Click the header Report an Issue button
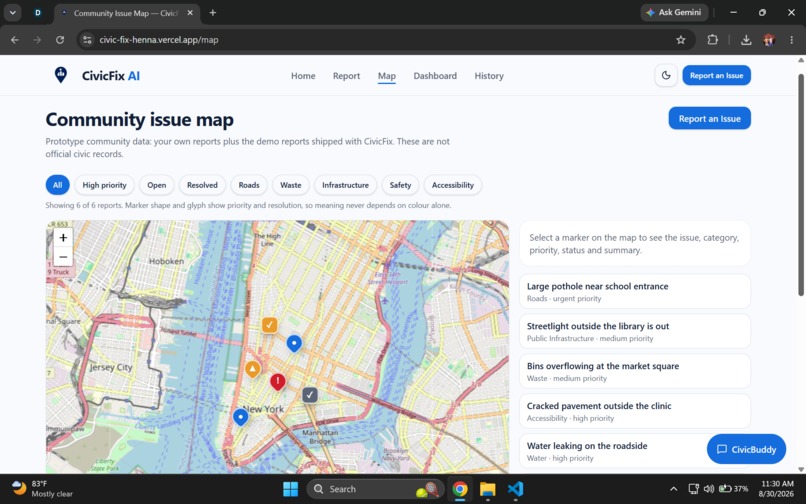806x504 pixels. click(x=716, y=75)
